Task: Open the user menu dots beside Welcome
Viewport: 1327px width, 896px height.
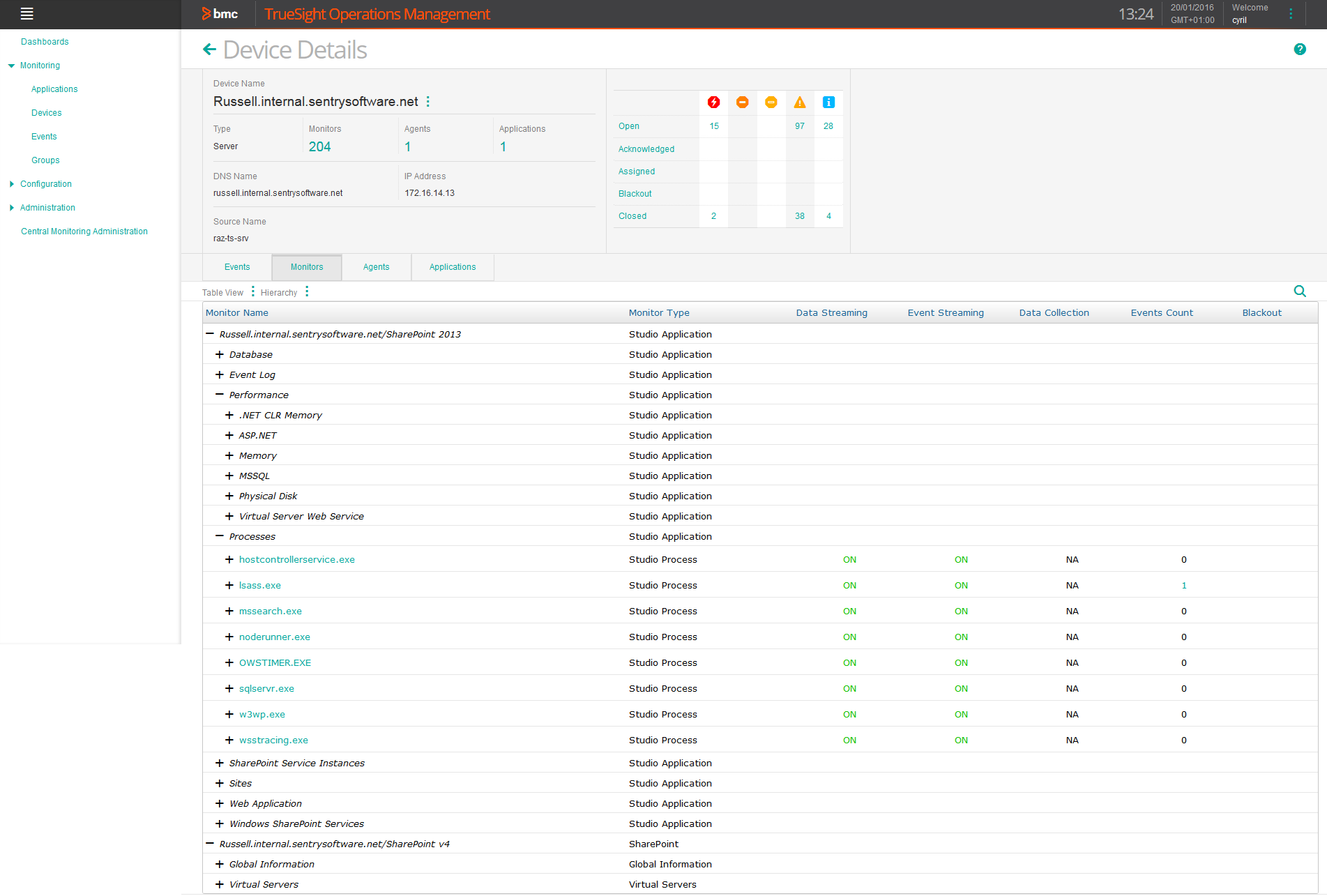Action: 1291,14
